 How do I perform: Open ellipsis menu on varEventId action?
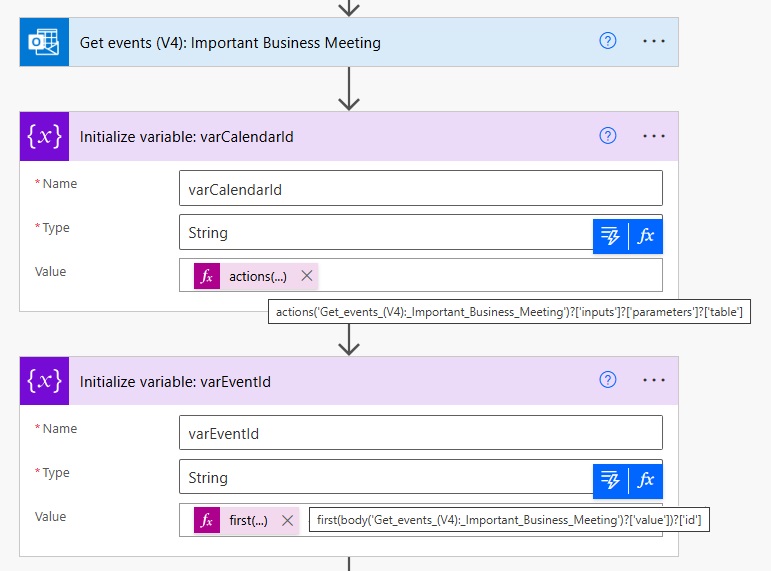[653, 380]
